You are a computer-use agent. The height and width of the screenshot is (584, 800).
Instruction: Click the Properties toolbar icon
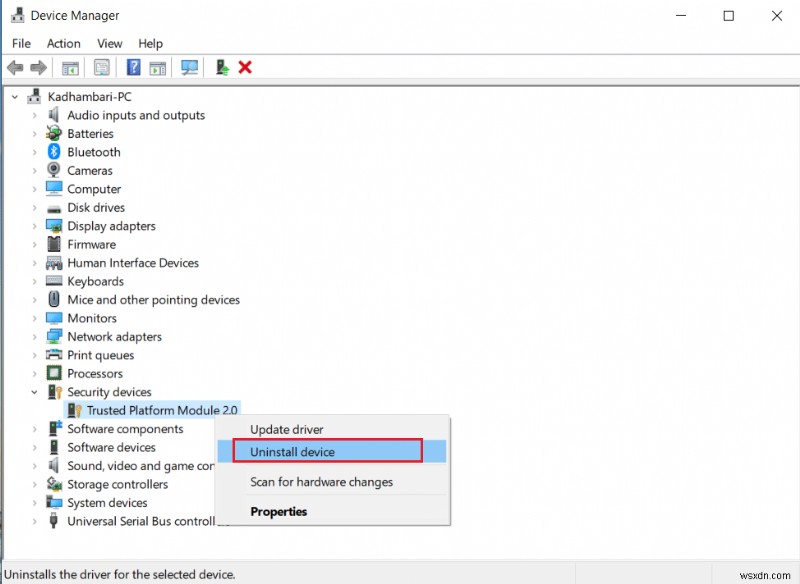click(x=102, y=67)
